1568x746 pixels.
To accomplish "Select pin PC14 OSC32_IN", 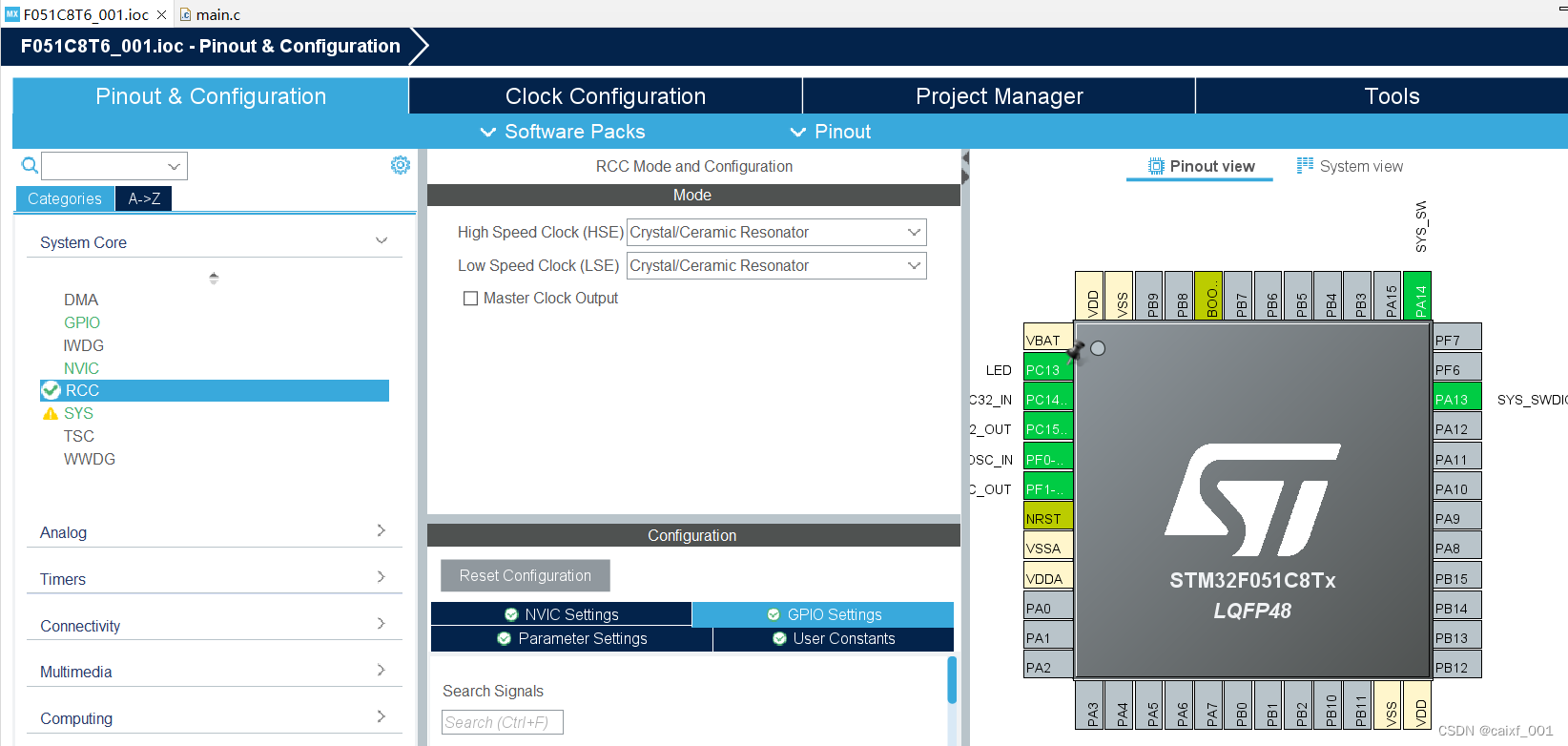I will (x=1048, y=398).
